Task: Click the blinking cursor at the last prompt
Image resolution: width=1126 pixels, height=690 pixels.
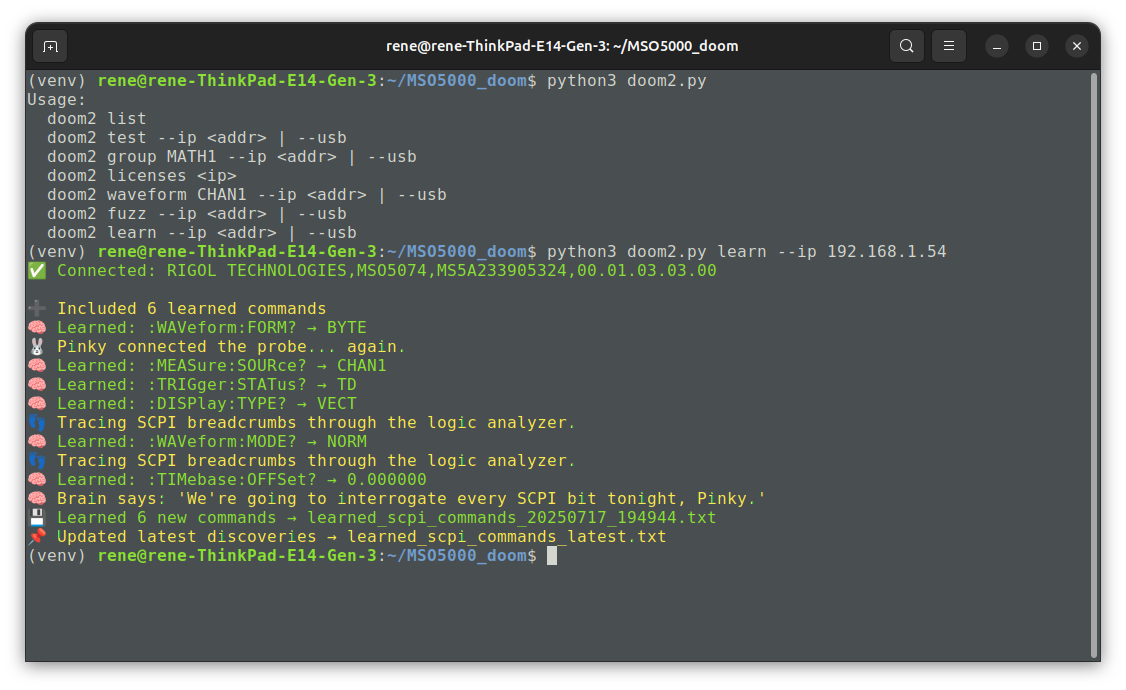Action: click(552, 556)
